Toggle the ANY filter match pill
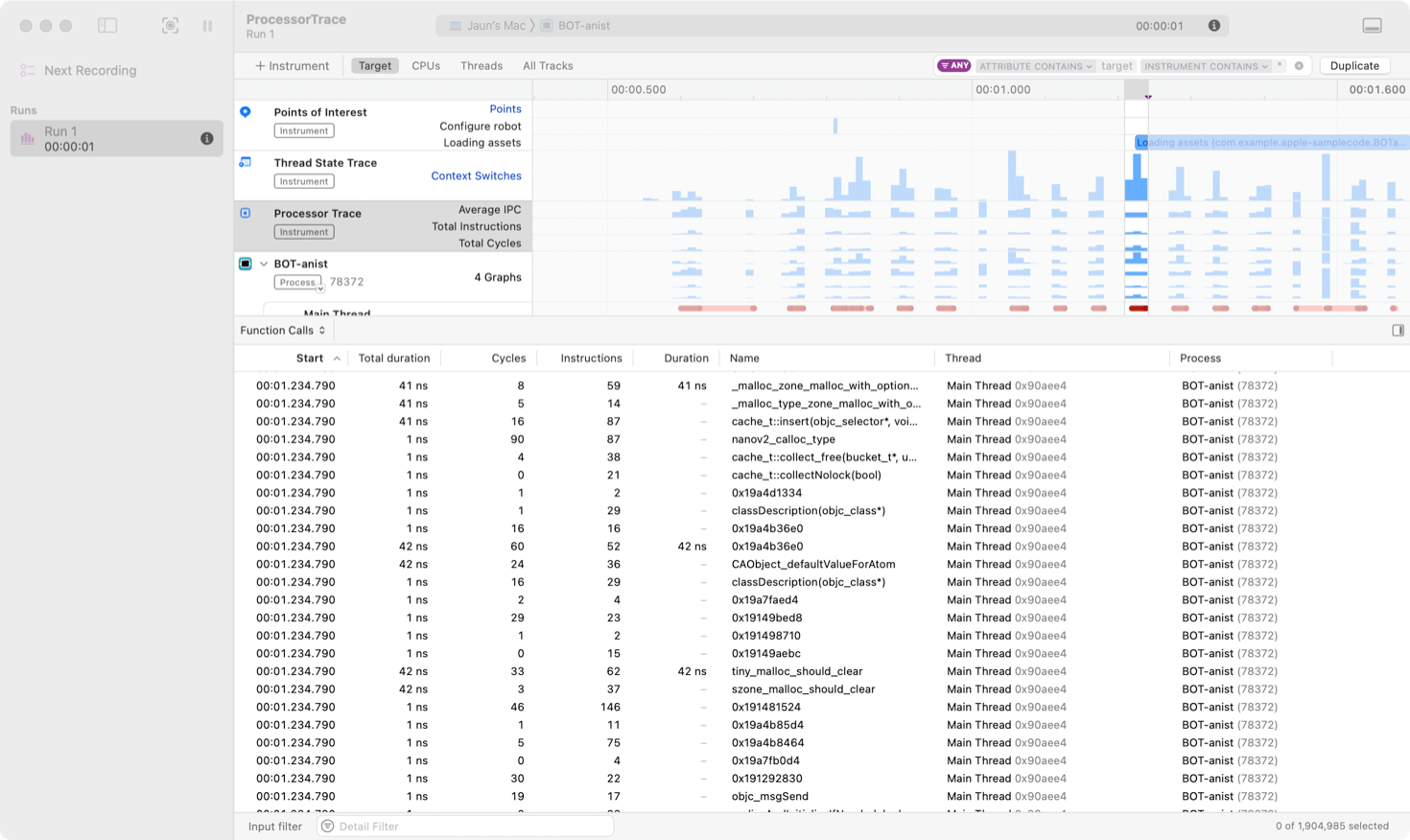This screenshot has height=840, width=1410. click(x=953, y=66)
